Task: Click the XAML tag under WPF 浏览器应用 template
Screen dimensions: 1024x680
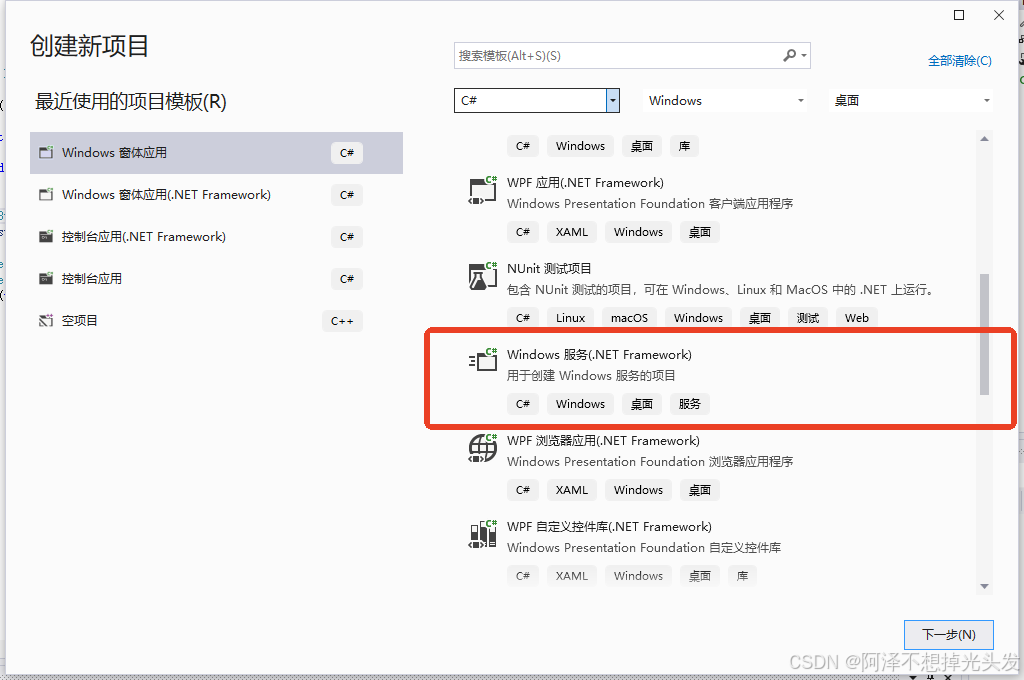Action: coord(571,490)
